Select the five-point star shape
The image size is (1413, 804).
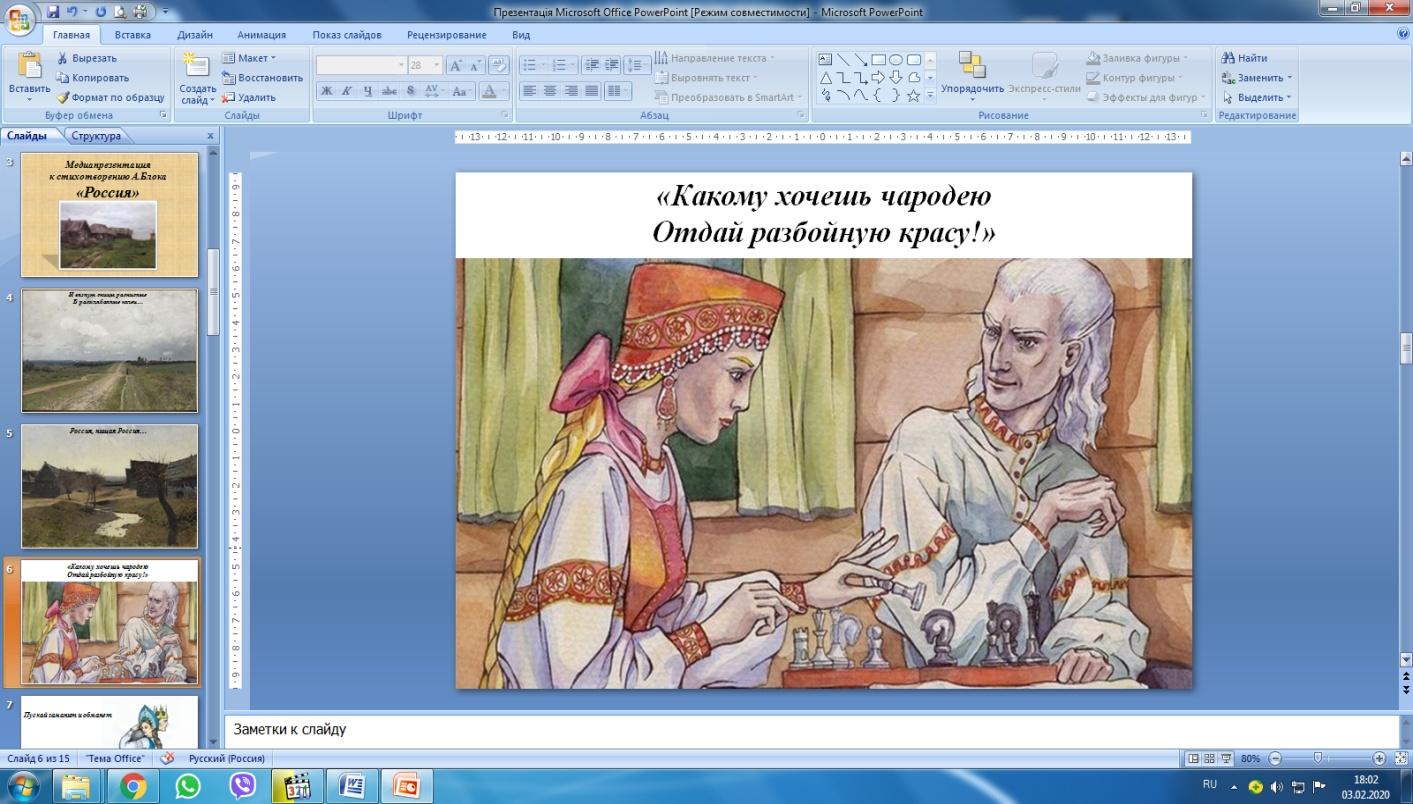point(913,96)
